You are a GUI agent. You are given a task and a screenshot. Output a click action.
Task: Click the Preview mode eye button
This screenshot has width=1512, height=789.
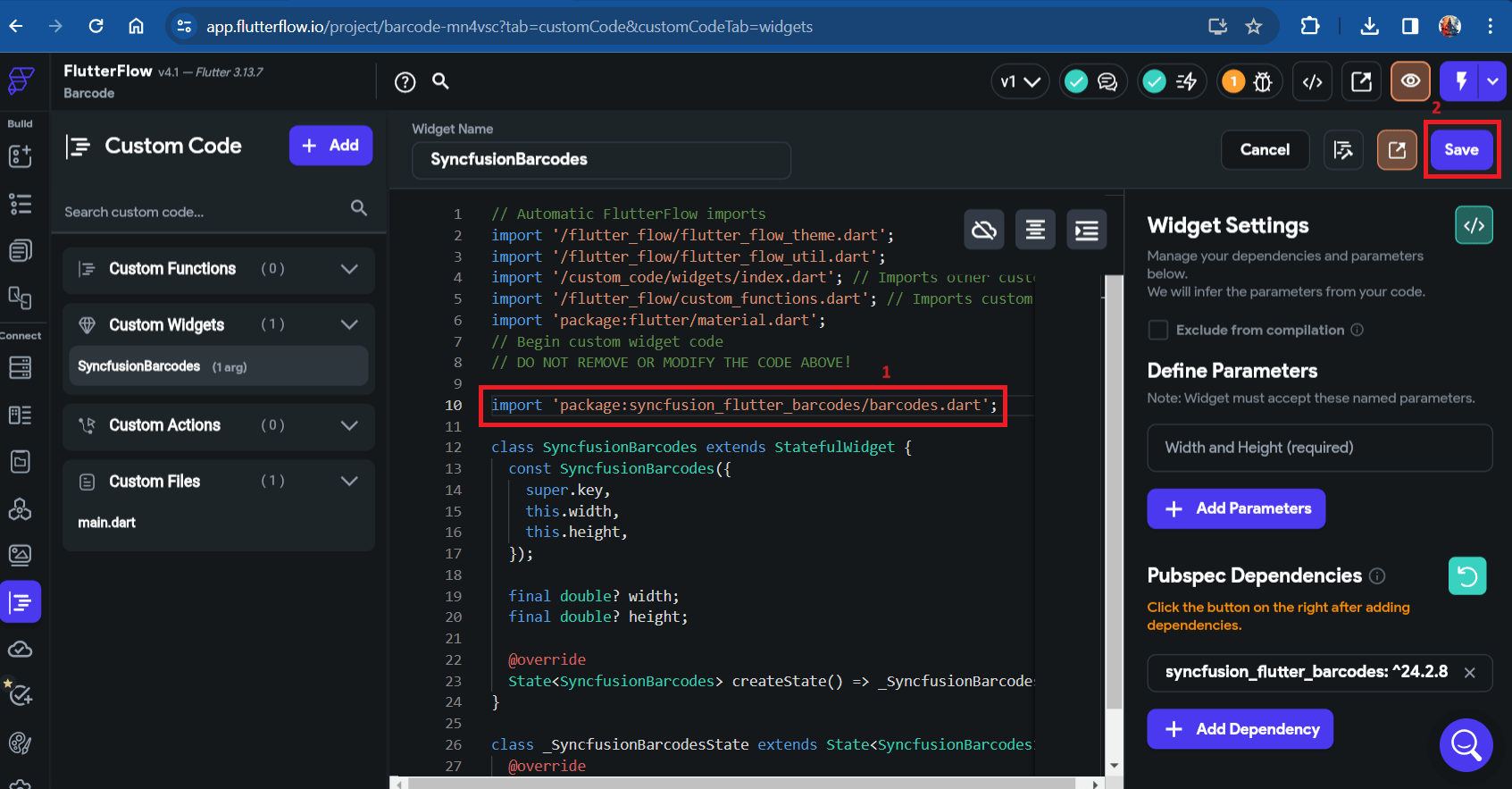coord(1410,82)
